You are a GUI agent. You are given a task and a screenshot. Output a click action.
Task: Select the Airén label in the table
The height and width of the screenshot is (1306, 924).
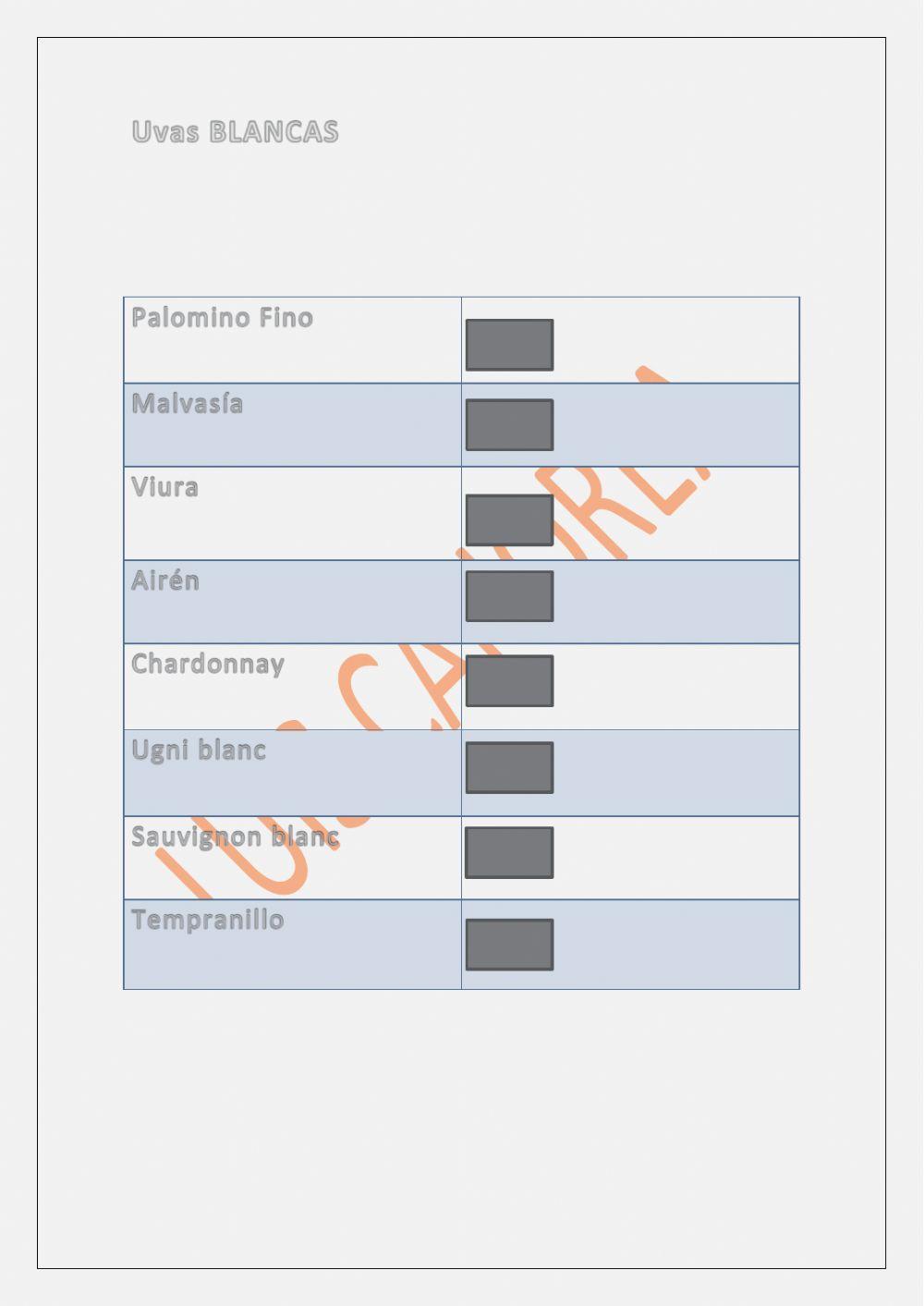(x=165, y=580)
